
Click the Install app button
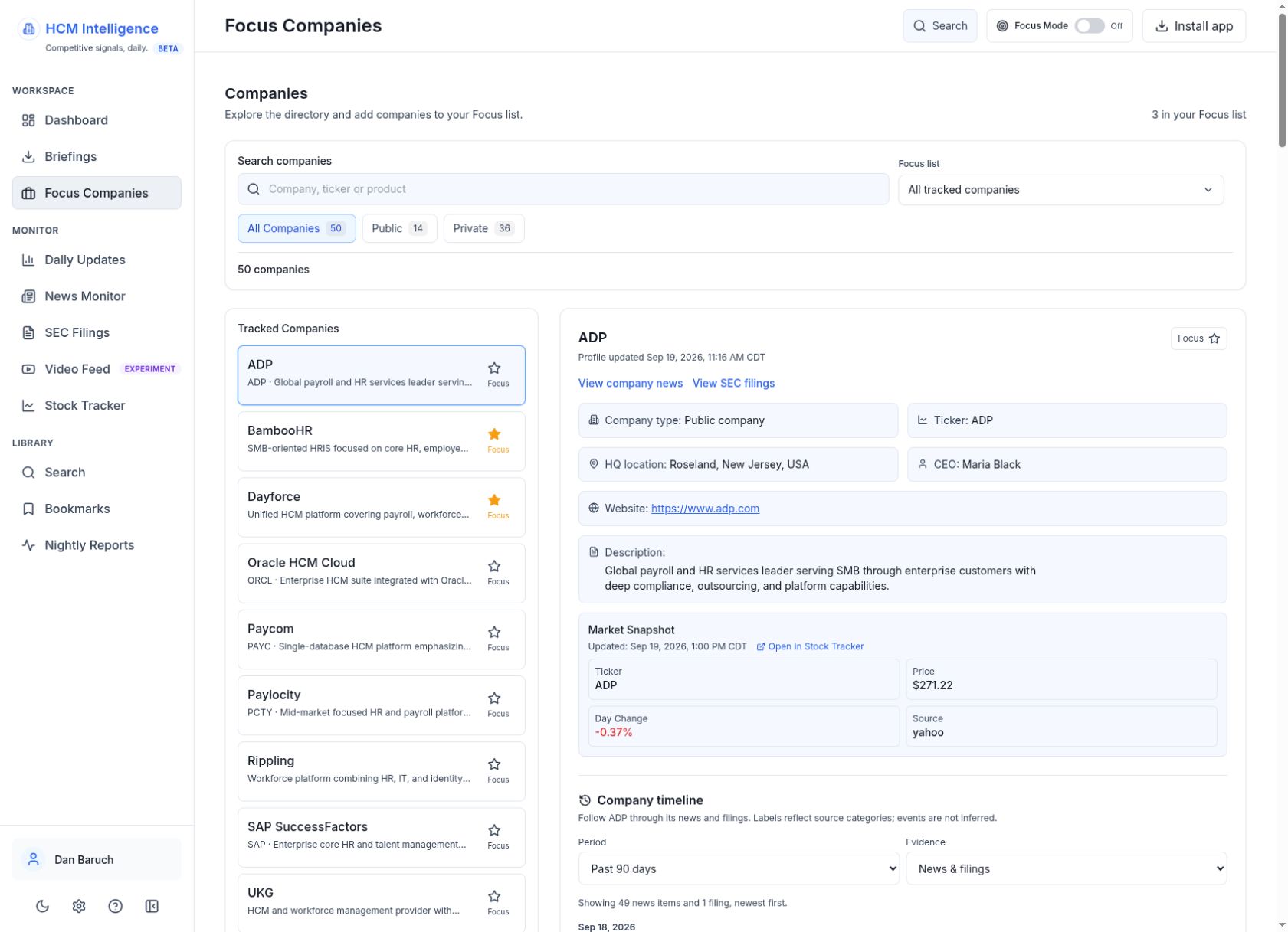coord(1194,26)
